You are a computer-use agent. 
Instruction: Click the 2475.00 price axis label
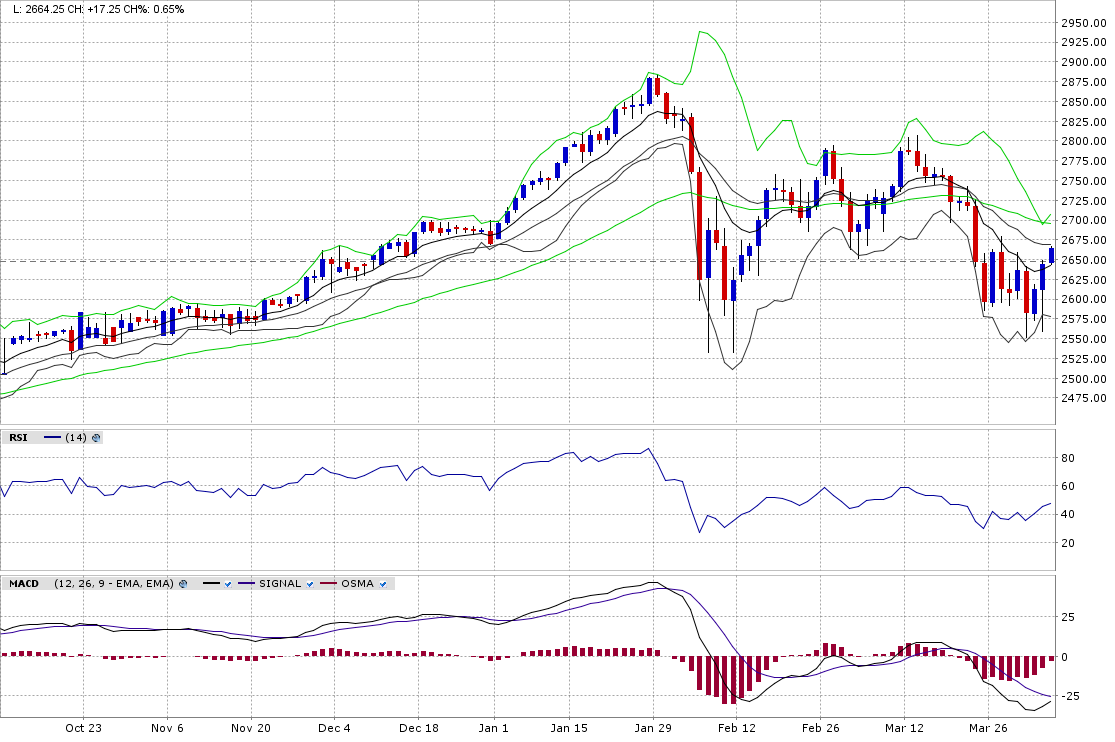(x=1084, y=398)
